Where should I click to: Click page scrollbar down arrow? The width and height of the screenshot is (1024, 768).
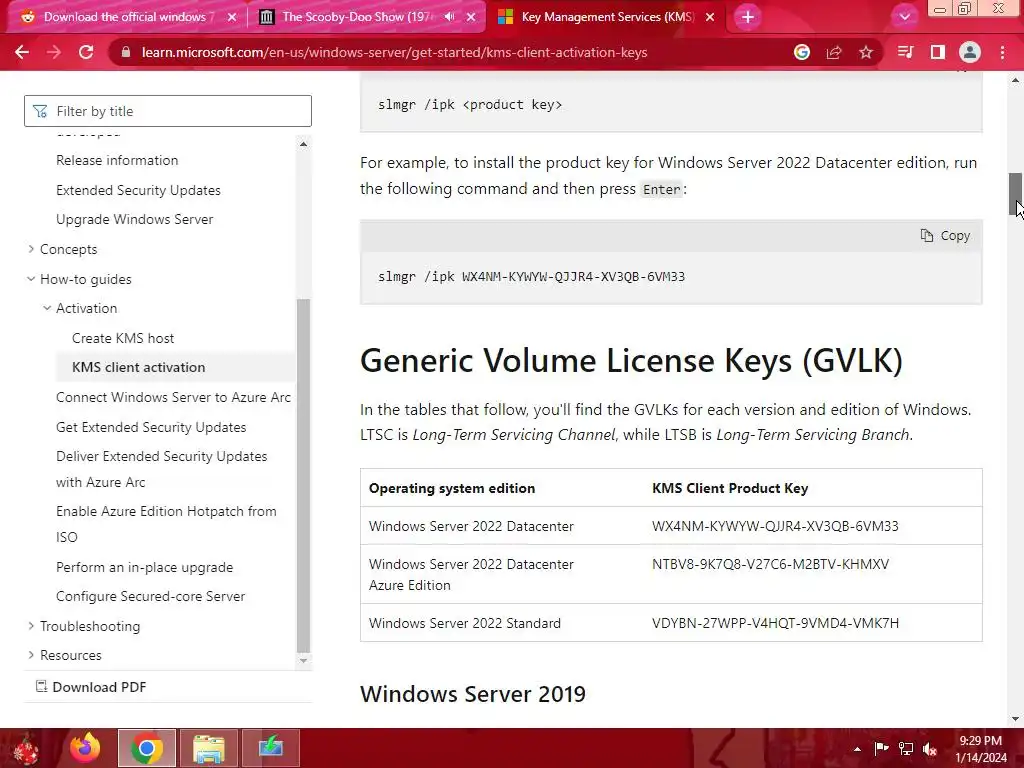coord(1016,719)
